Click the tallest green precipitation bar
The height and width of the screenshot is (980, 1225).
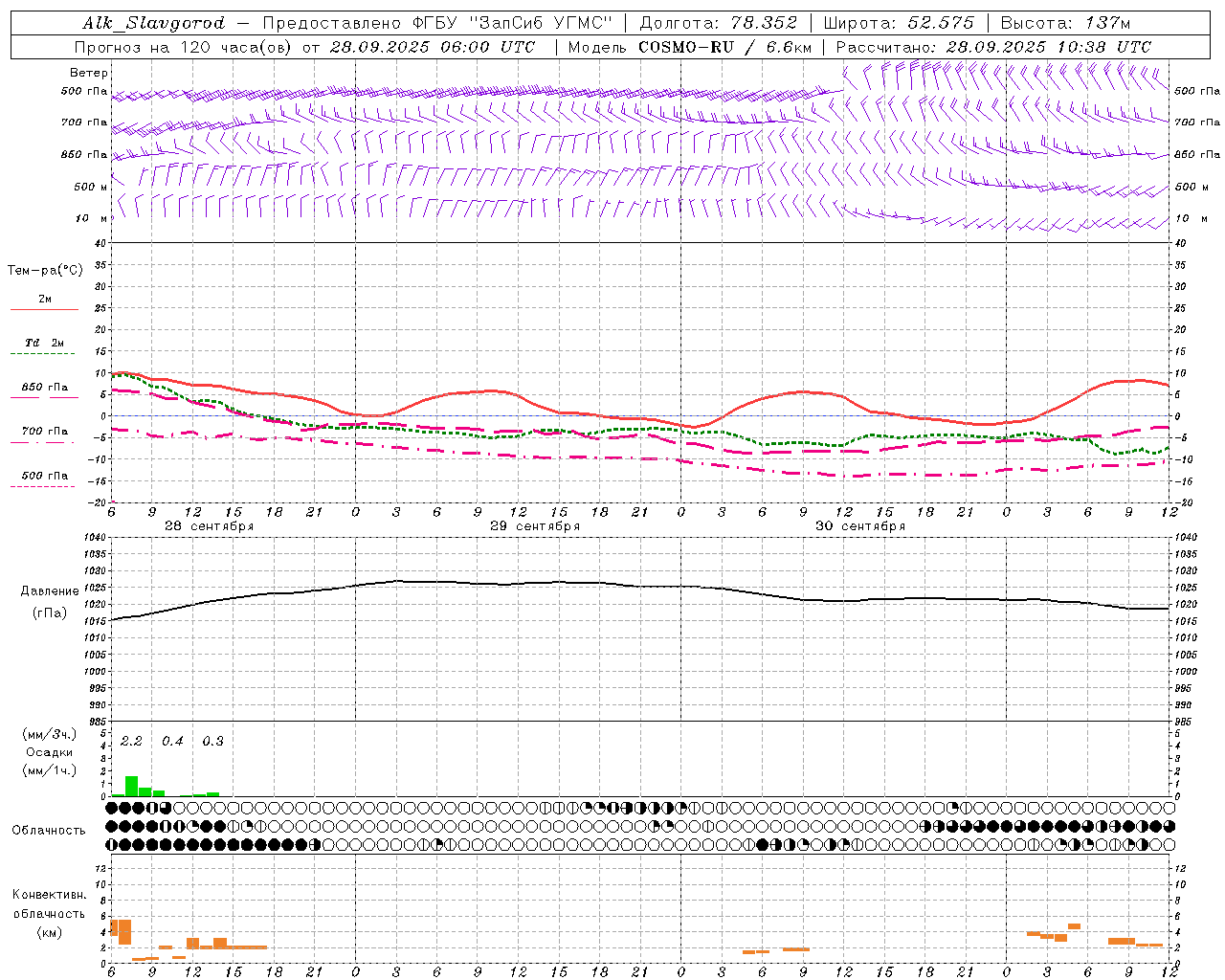click(132, 786)
